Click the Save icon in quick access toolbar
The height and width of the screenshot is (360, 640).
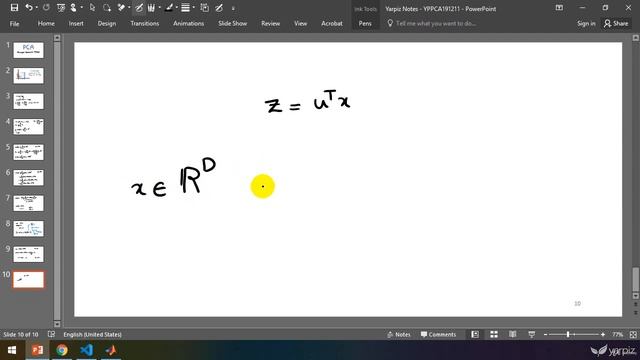pyautogui.click(x=14, y=8)
